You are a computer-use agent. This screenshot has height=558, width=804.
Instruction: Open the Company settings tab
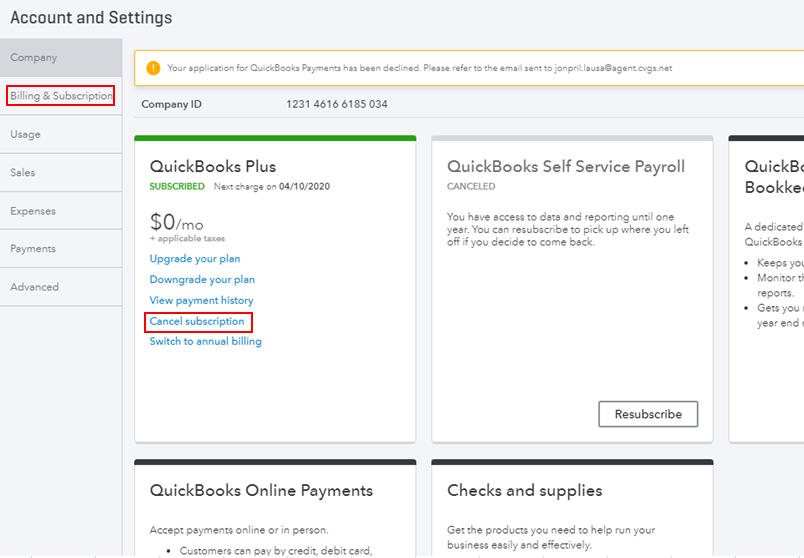click(61, 57)
